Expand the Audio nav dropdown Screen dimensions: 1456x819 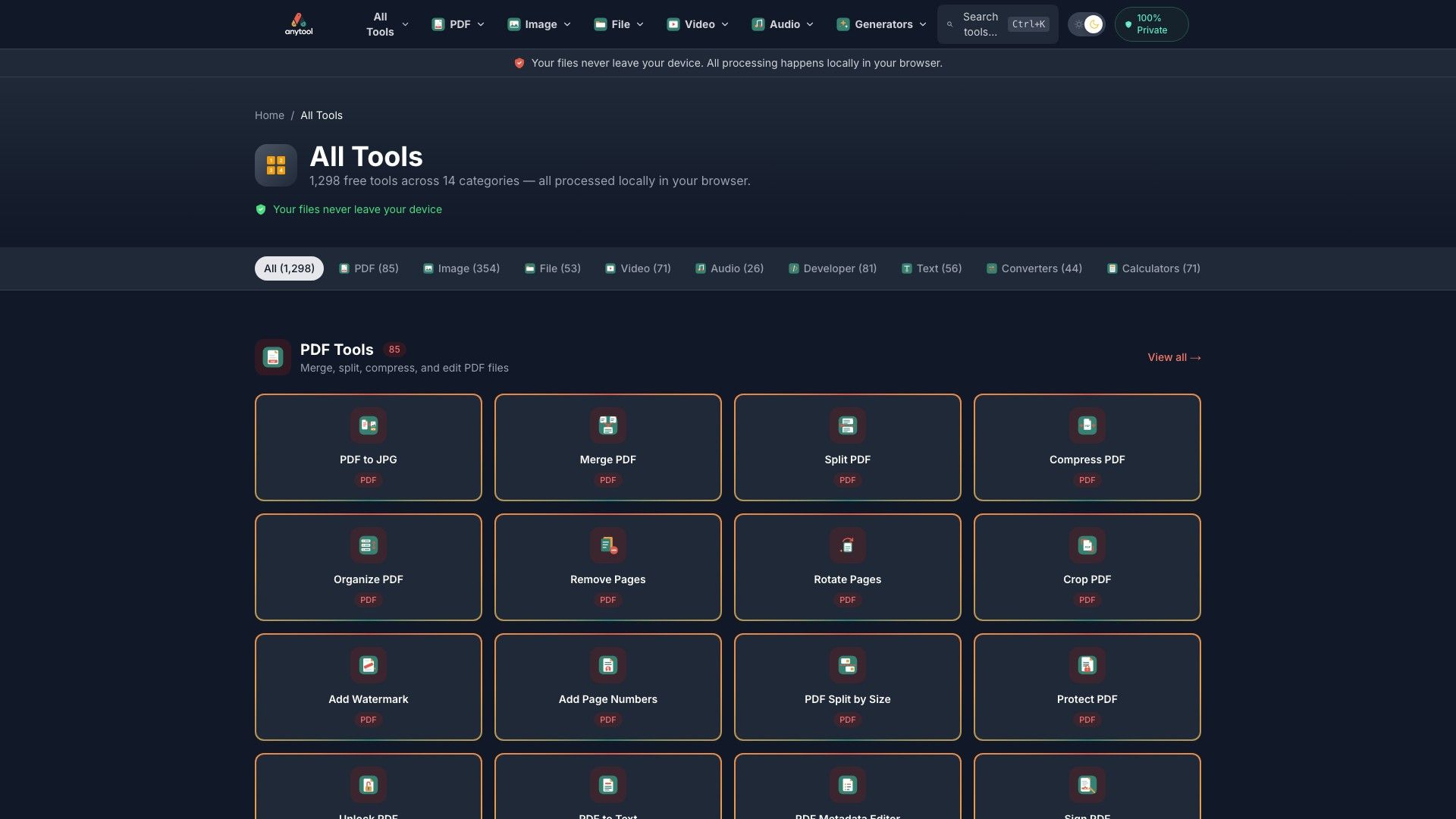coord(783,24)
